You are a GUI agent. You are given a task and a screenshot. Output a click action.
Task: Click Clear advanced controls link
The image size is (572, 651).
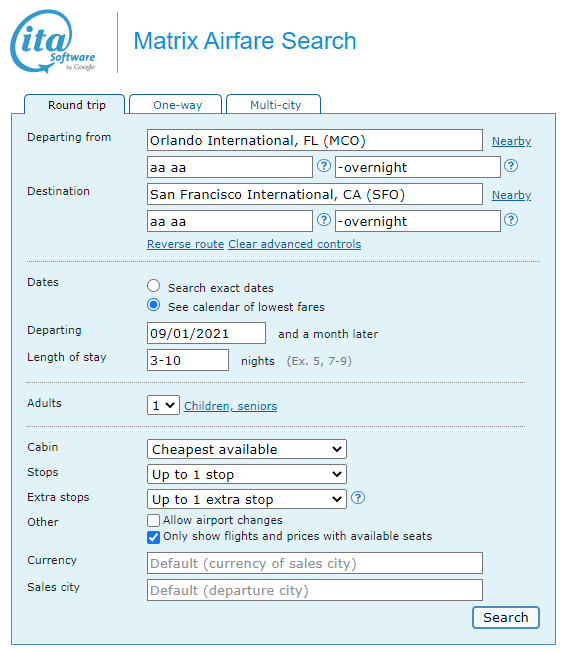tap(295, 244)
